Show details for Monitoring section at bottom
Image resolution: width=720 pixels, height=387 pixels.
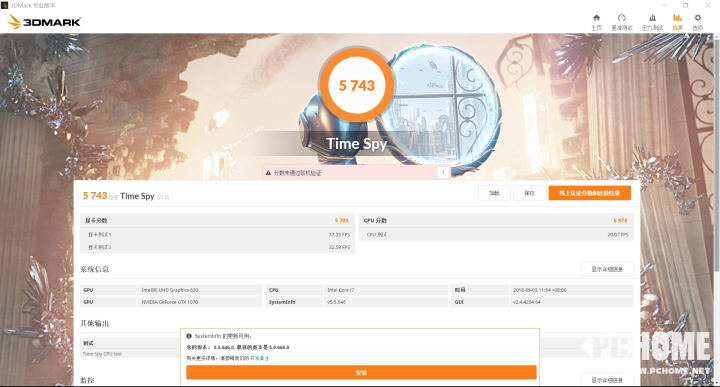607,380
